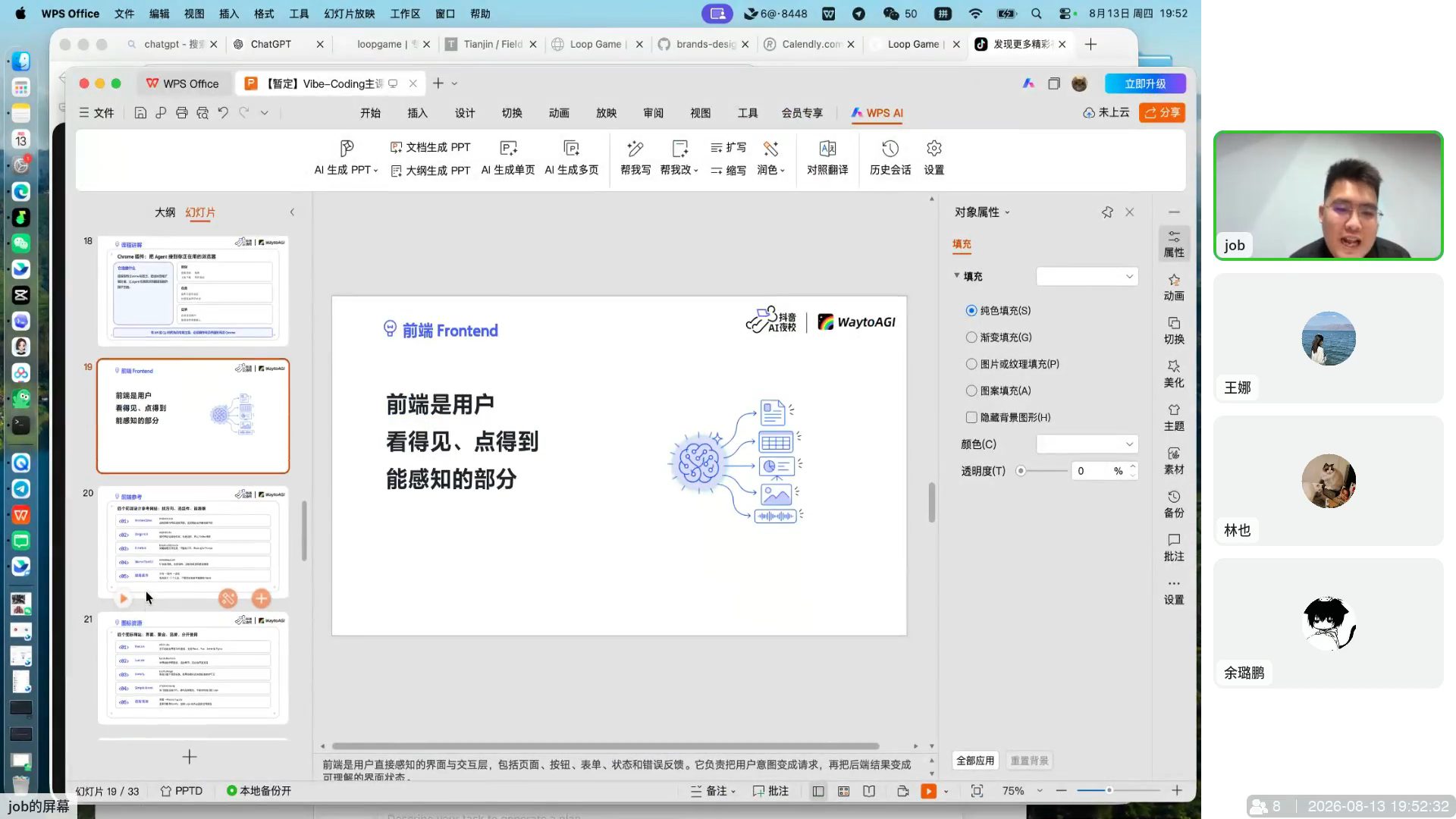Pin the 对象属性 panel
Image resolution: width=1456 pixels, height=819 pixels.
pos(1107,212)
